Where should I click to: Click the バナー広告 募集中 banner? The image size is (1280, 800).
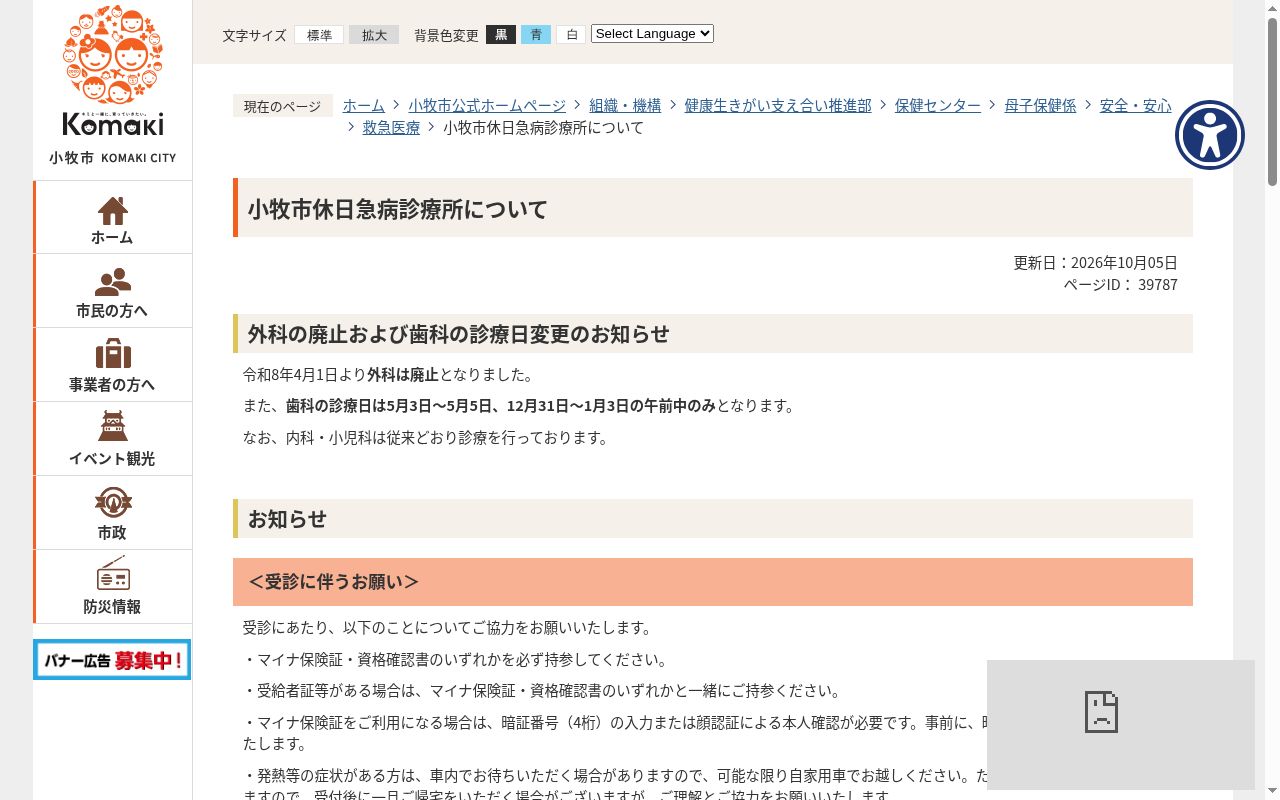[x=112, y=659]
